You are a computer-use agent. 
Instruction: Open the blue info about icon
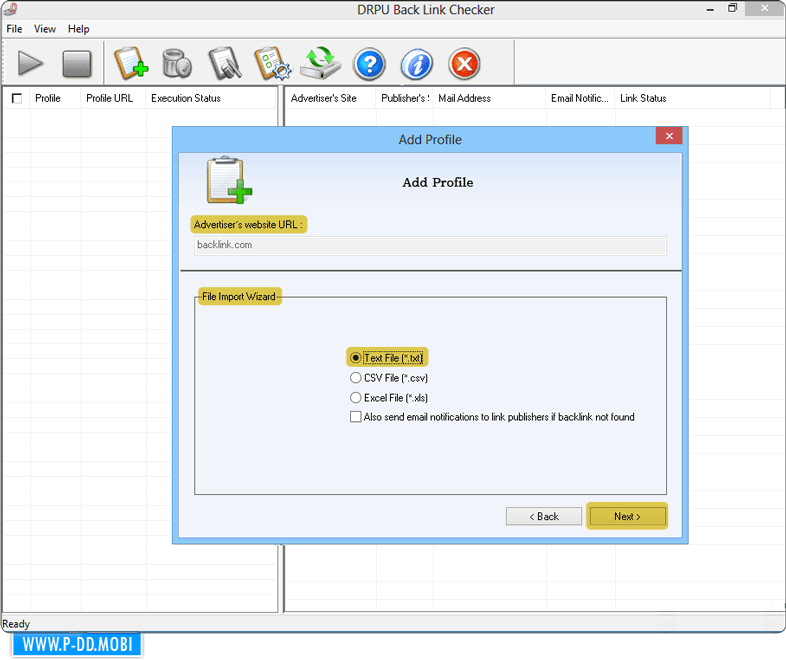pyautogui.click(x=417, y=64)
